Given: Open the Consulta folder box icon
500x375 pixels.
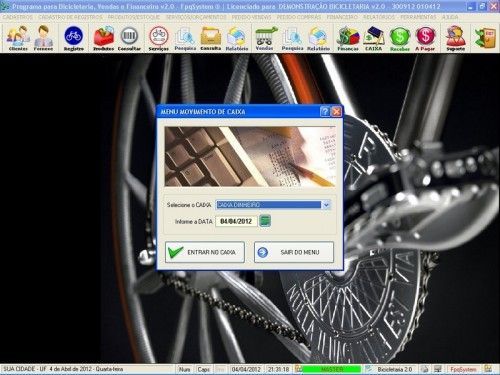Looking at the screenshot, I should tap(211, 38).
